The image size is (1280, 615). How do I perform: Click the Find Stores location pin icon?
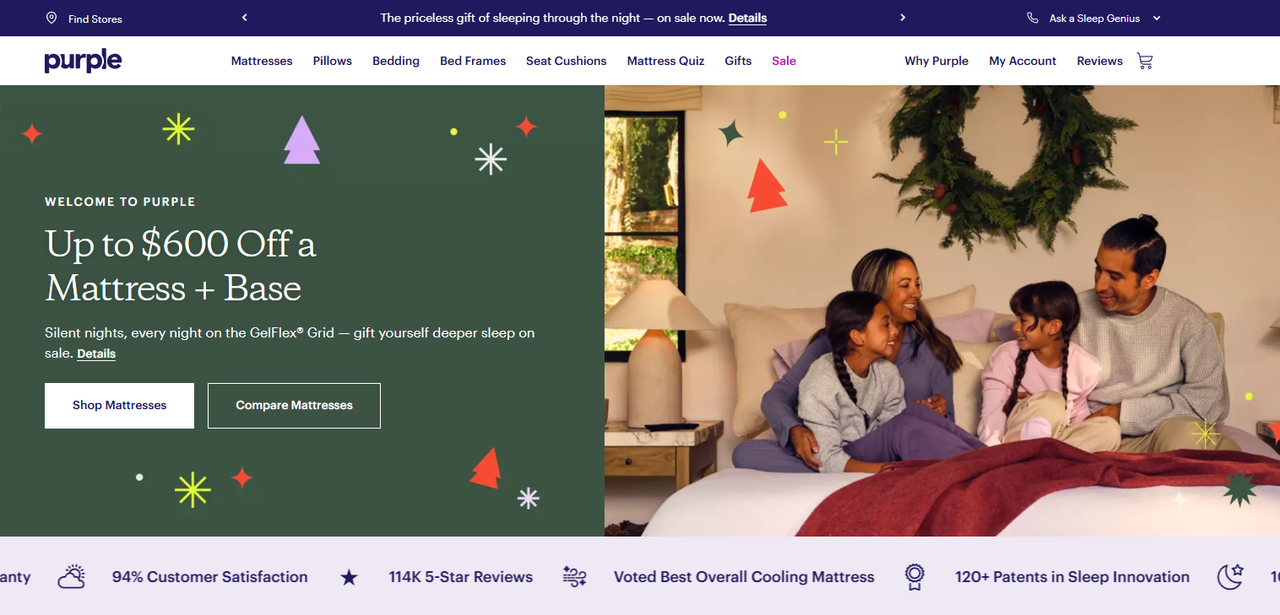coord(51,18)
